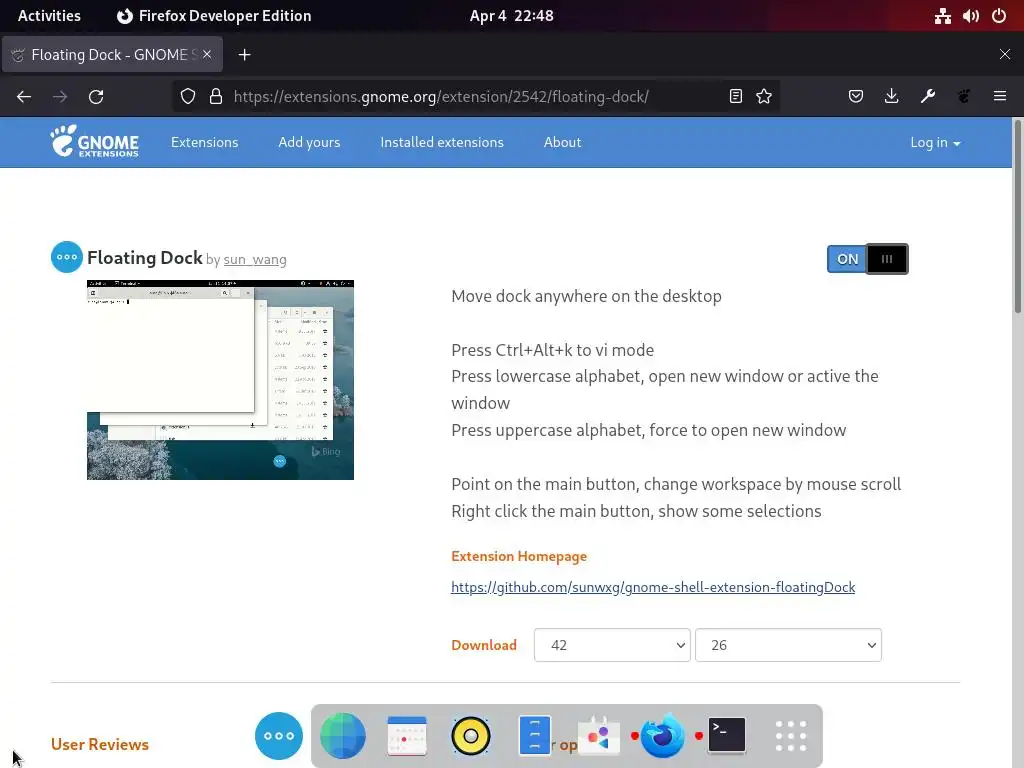The image size is (1024, 768).
Task: Click text 'Press Ctrl+Alt+k to vi mode'
Action: click(552, 350)
